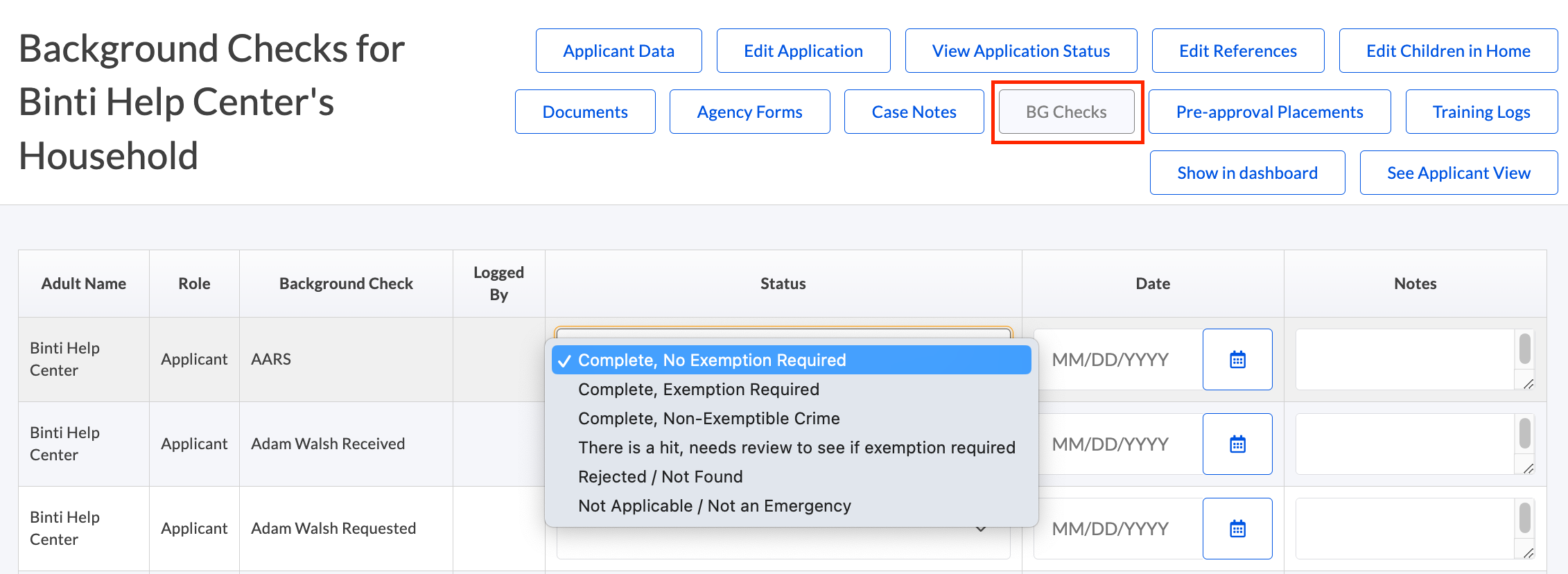
Task: Expand Adam Walsh Requested status dropdown chevron
Action: coord(981,530)
